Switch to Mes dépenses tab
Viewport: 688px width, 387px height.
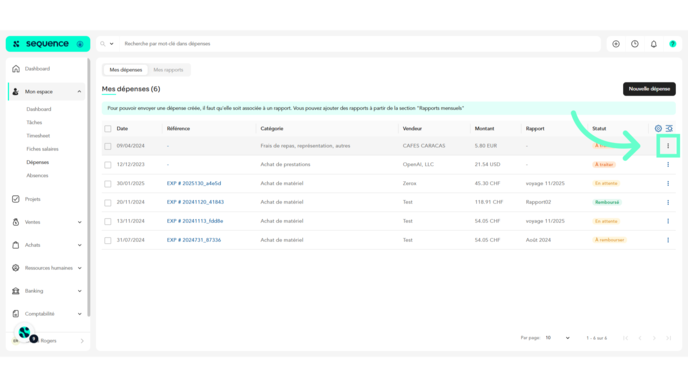click(126, 70)
